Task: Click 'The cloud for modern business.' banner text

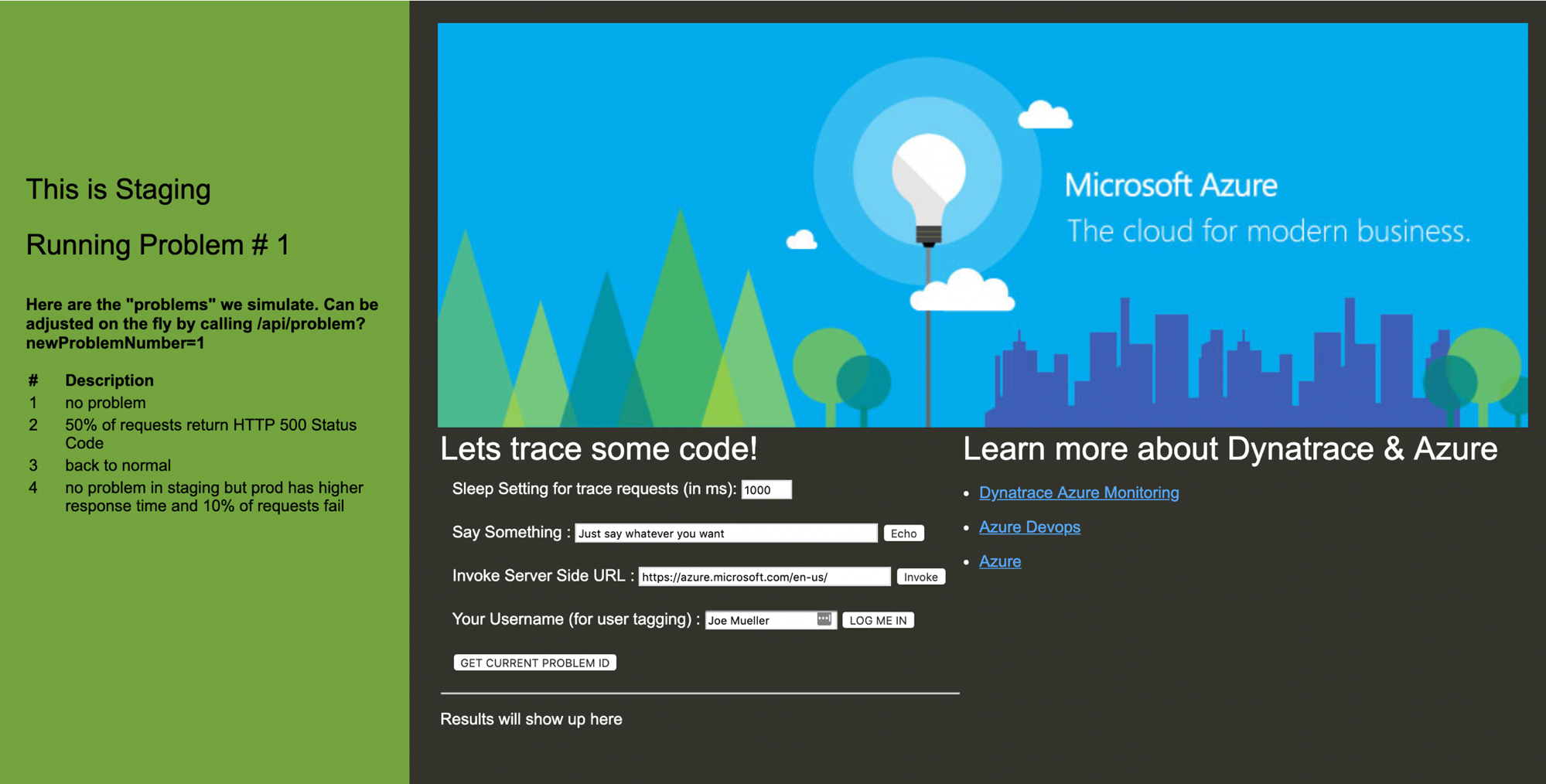Action: [1268, 231]
